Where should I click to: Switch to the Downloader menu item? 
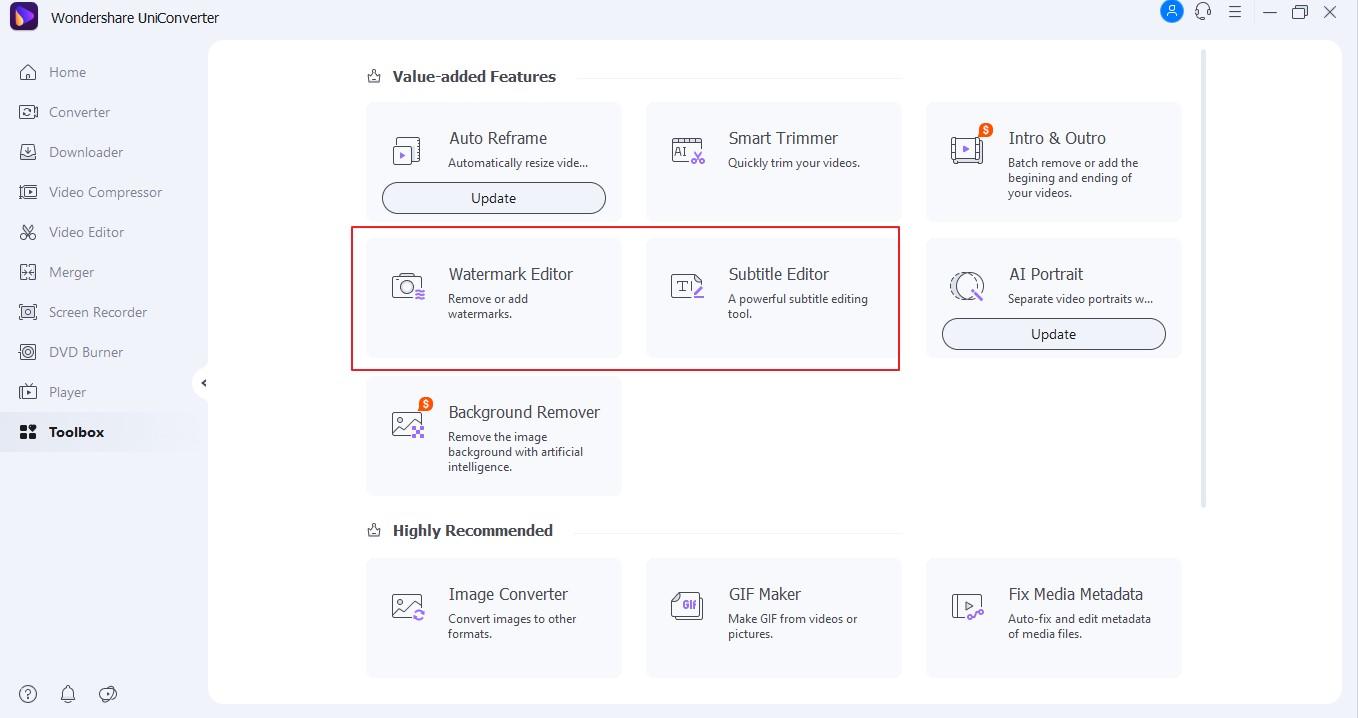click(86, 152)
